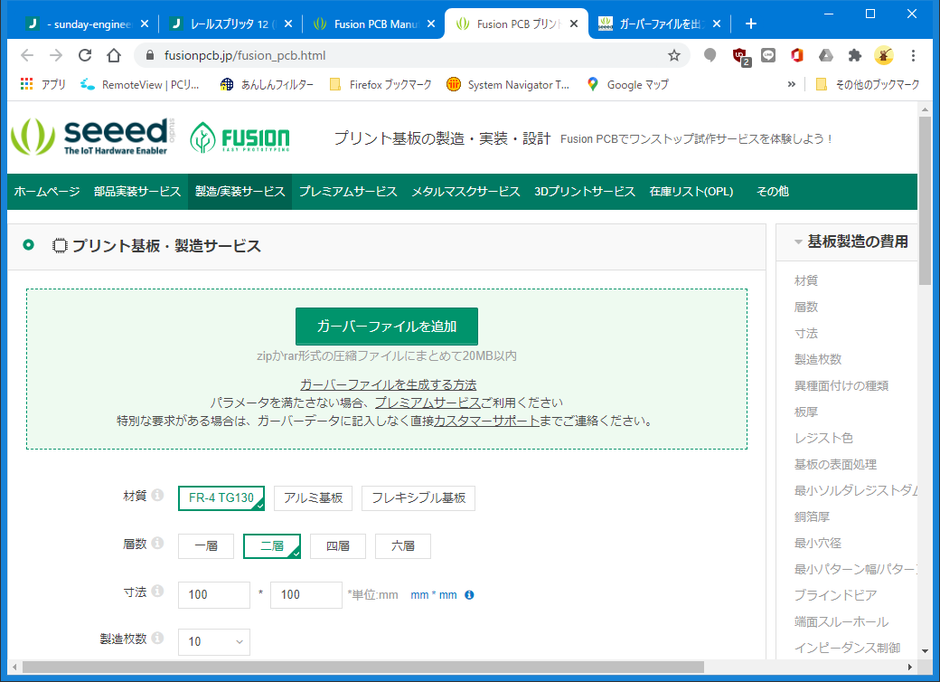Select FR-4 TG130 material option

(221, 498)
